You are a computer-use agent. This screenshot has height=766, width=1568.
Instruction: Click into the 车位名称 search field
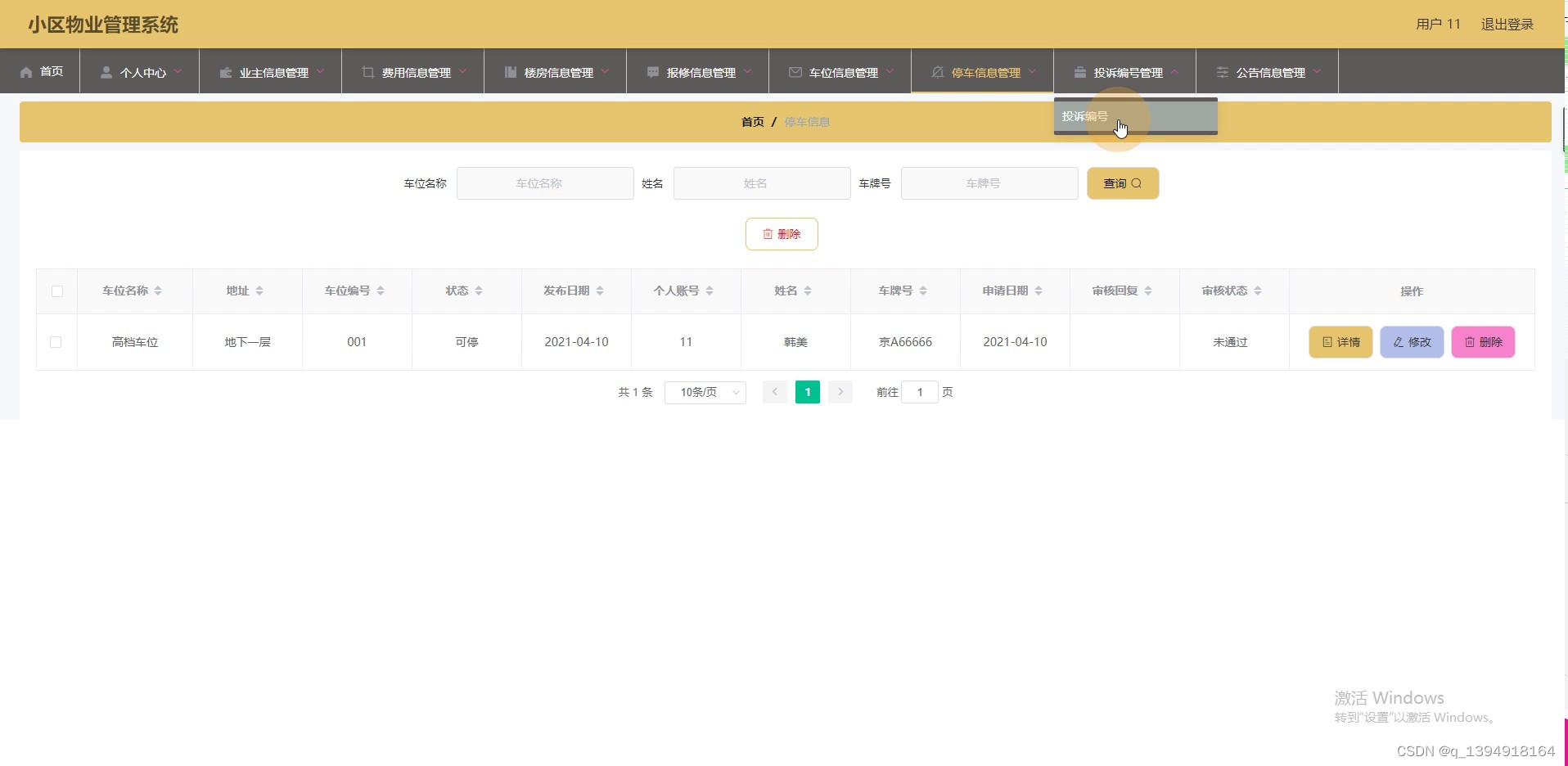pyautogui.click(x=545, y=183)
